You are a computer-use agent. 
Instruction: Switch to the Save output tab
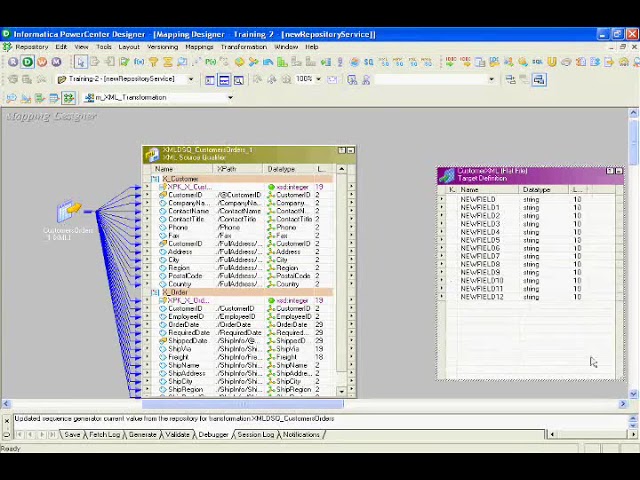coord(72,435)
